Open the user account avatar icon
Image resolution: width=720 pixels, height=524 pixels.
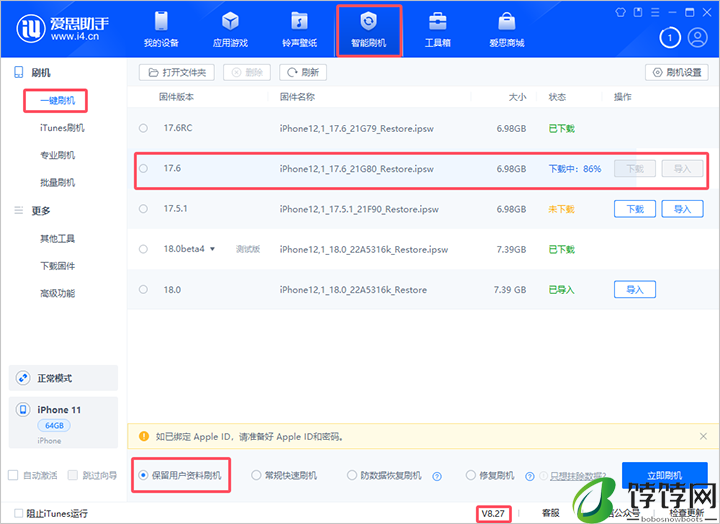pos(698,38)
